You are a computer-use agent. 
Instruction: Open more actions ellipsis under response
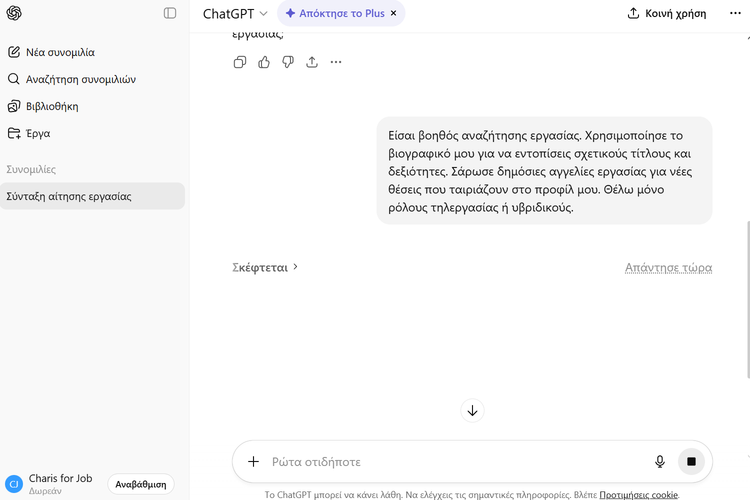click(x=336, y=62)
